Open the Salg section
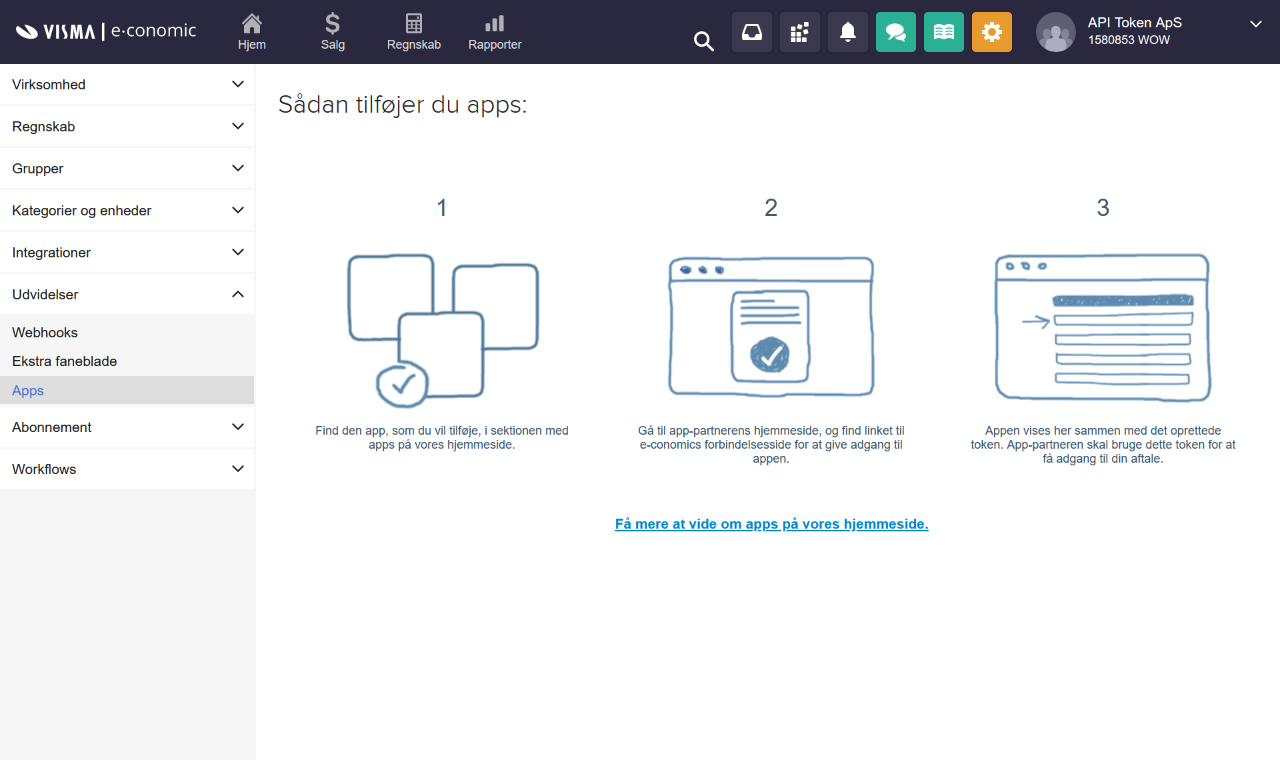The width and height of the screenshot is (1280, 760). tap(332, 31)
